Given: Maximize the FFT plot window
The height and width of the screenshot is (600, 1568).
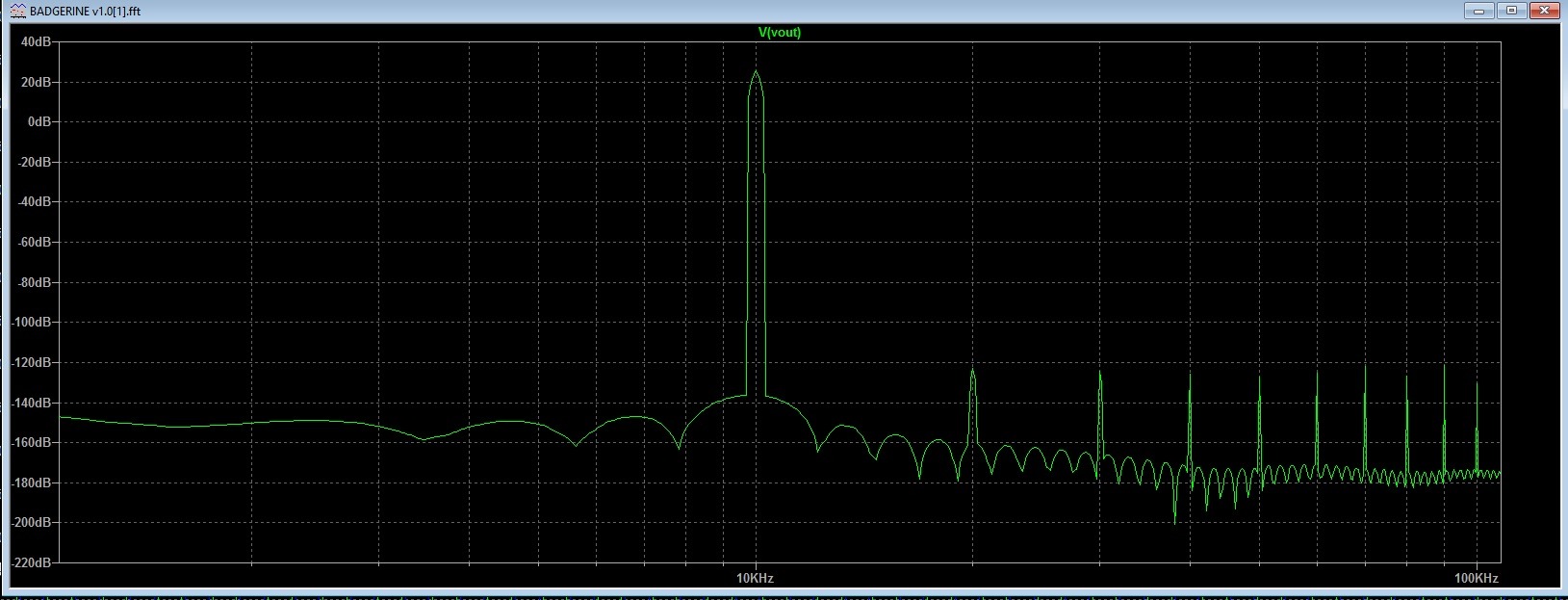Looking at the screenshot, I should tap(1510, 11).
